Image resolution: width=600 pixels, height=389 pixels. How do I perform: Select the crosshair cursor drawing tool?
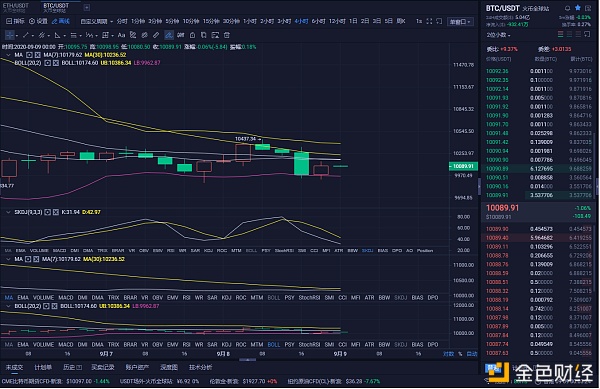pyautogui.click(x=10, y=35)
